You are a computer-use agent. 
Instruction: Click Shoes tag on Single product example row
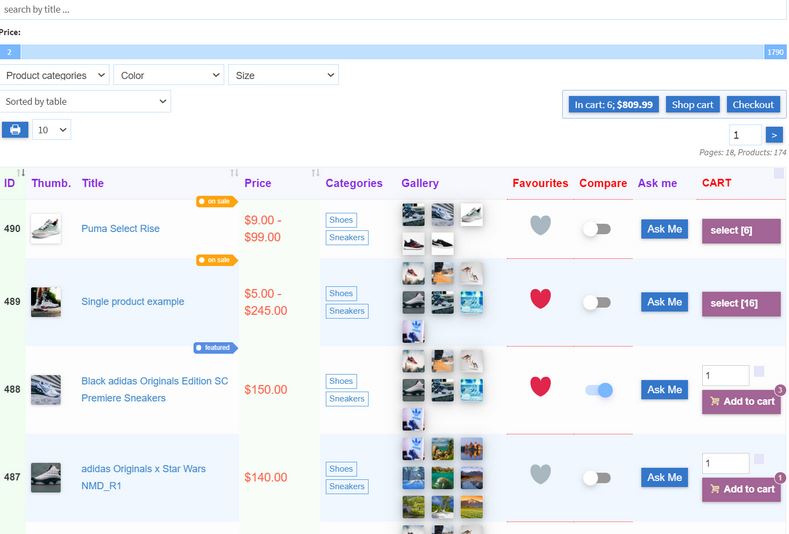tap(341, 293)
